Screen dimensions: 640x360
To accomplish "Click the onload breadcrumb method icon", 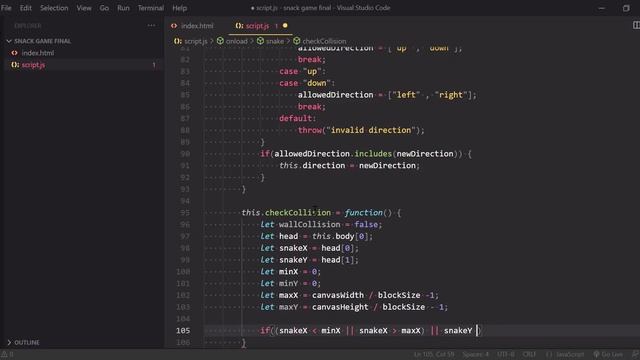I will (220, 41).
